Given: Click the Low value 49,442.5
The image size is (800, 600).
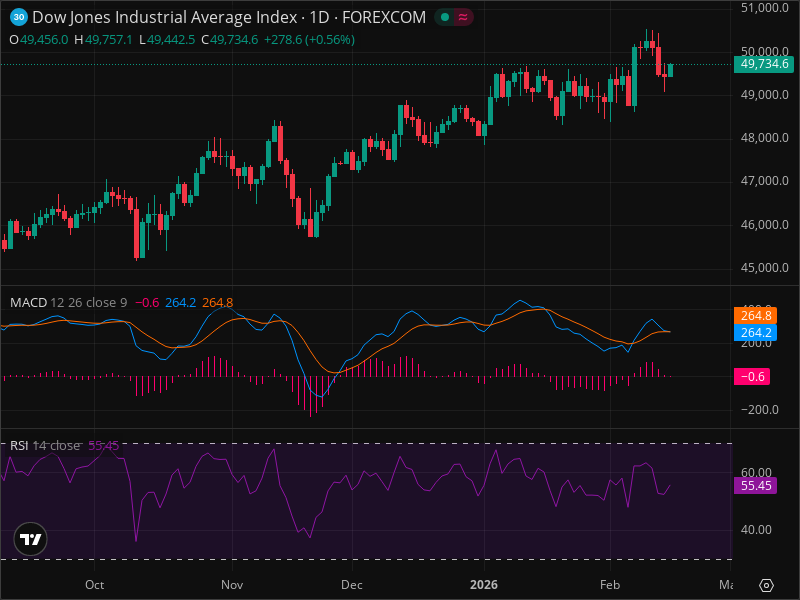Looking at the screenshot, I should [171, 40].
